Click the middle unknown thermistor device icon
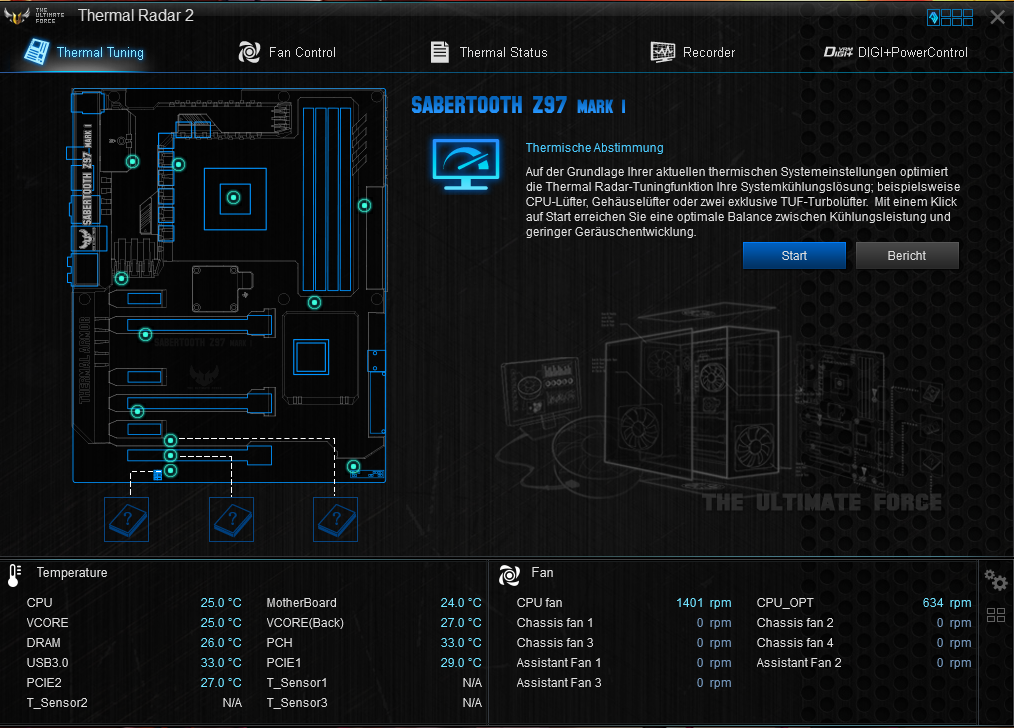 click(232, 519)
